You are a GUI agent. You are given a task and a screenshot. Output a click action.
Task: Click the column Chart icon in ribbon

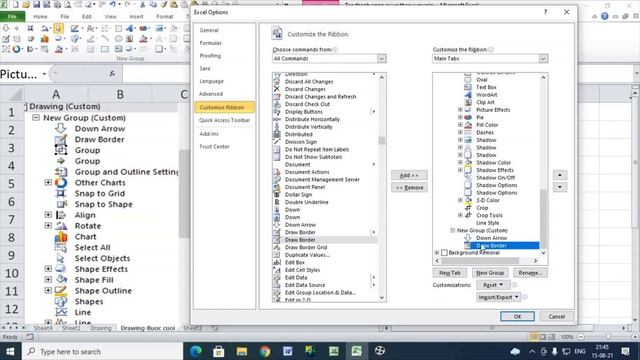pos(44,39)
